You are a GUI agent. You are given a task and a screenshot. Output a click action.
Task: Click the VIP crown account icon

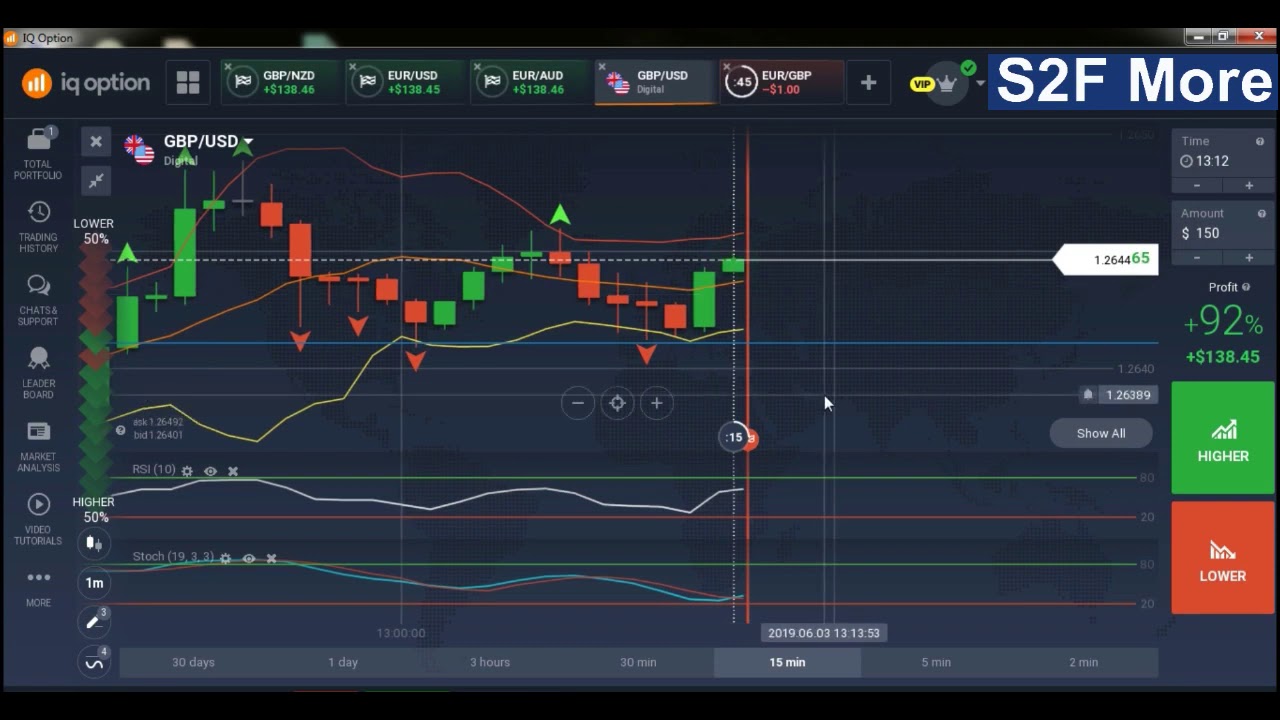pos(946,83)
